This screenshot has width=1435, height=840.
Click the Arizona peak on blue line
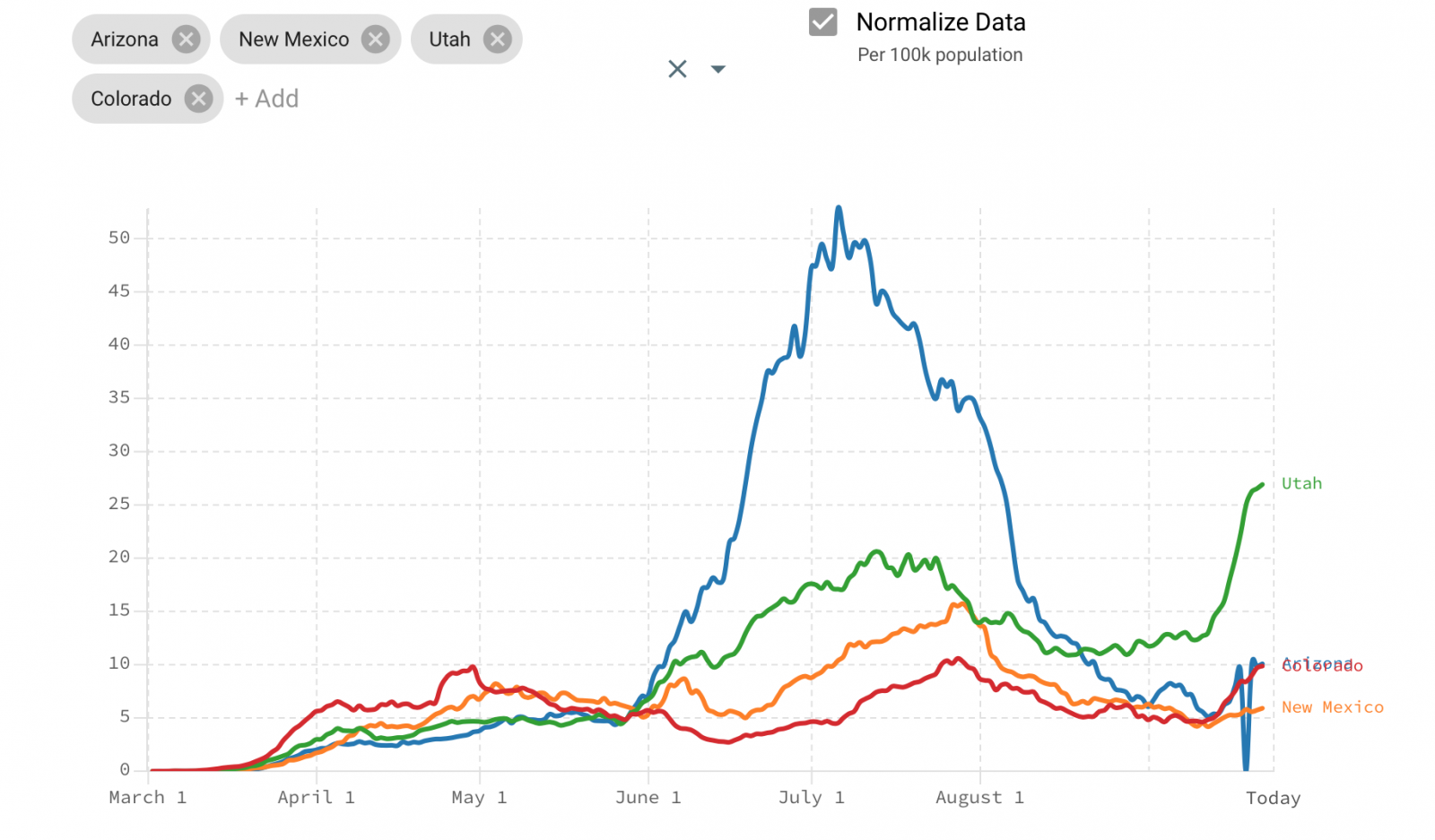[839, 208]
